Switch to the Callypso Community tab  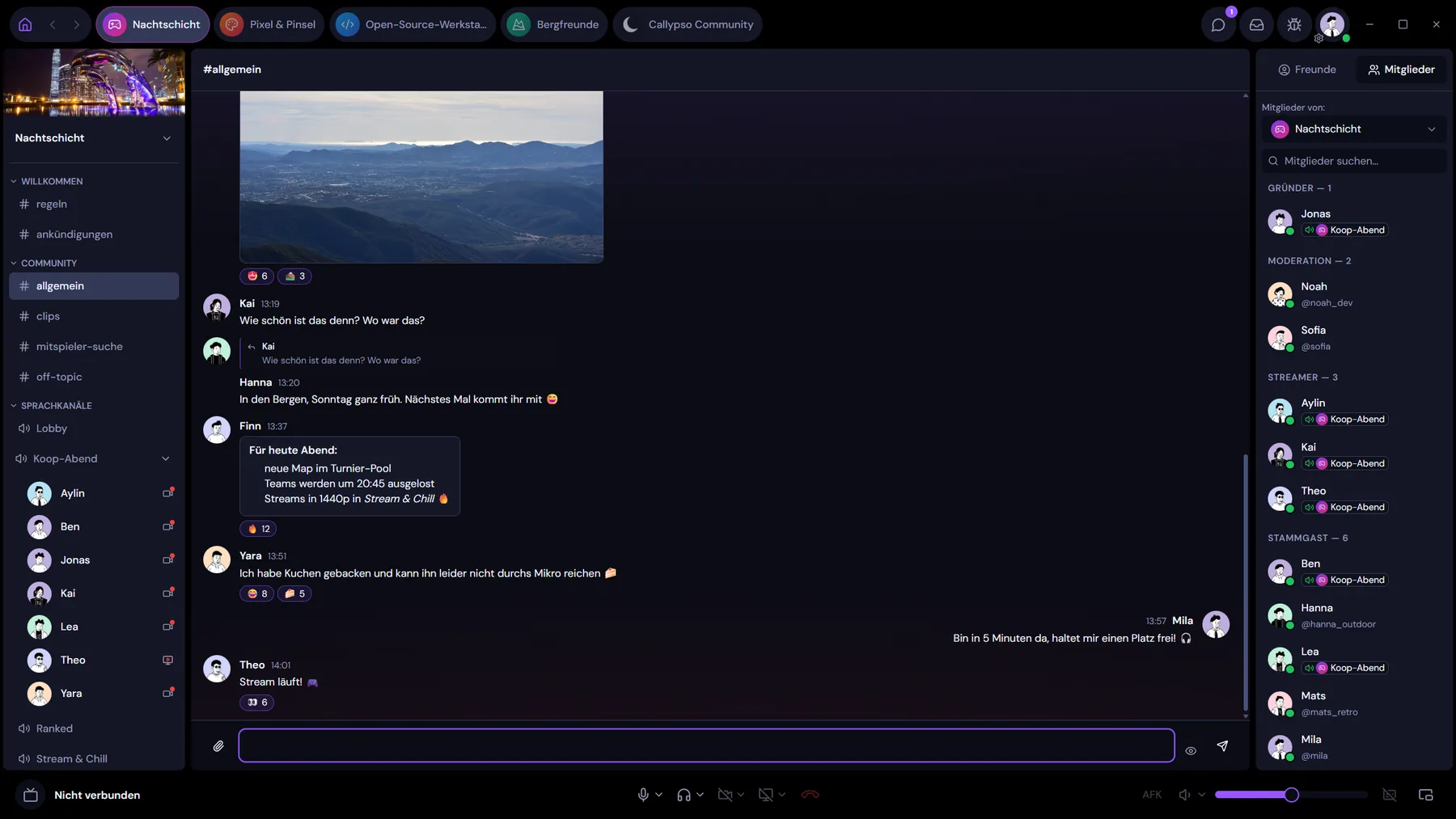[x=688, y=24]
